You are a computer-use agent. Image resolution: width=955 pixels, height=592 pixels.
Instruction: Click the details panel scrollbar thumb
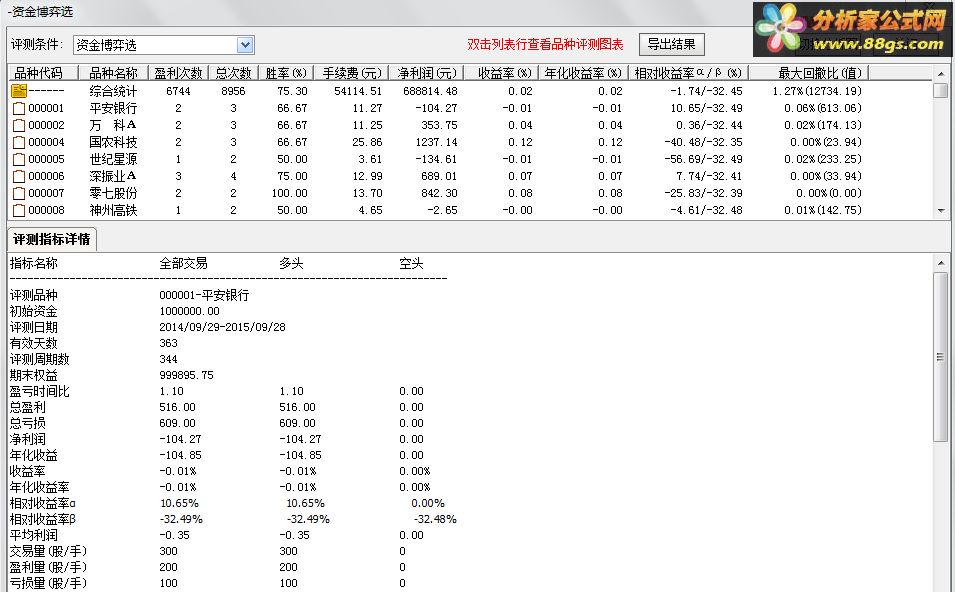coord(941,357)
